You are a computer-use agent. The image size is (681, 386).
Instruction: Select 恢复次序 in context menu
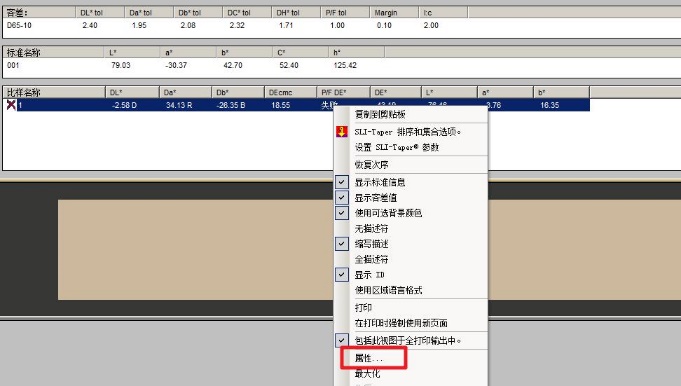(x=371, y=165)
